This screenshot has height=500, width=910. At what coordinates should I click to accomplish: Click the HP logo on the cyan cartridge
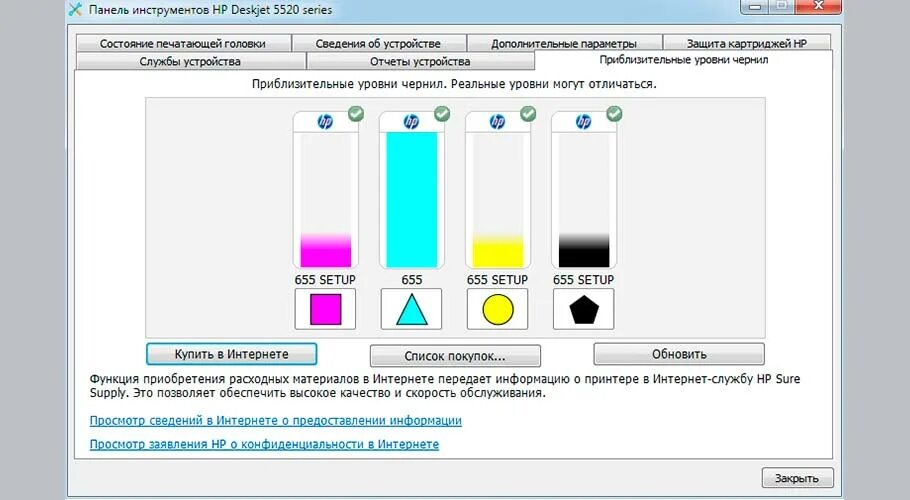pyautogui.click(x=411, y=122)
